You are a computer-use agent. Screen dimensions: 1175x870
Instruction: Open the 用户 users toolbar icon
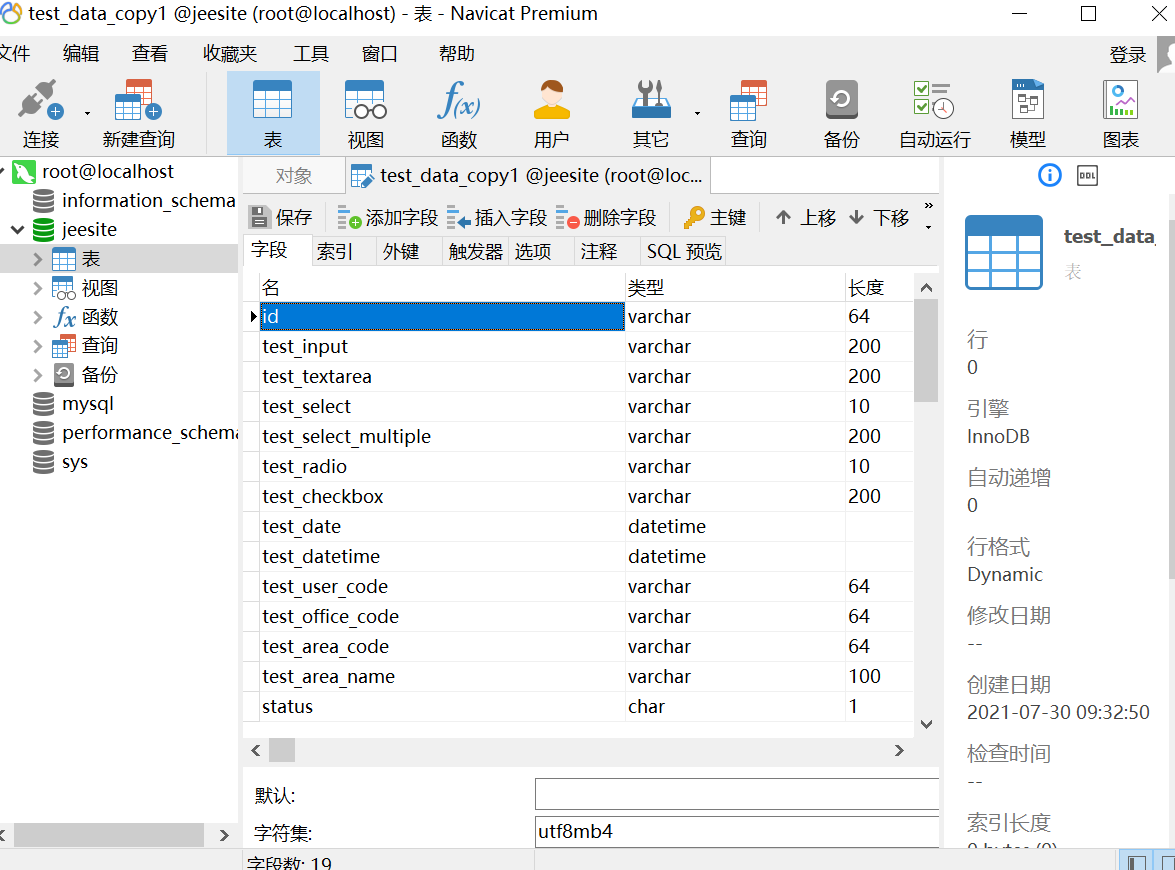[552, 114]
